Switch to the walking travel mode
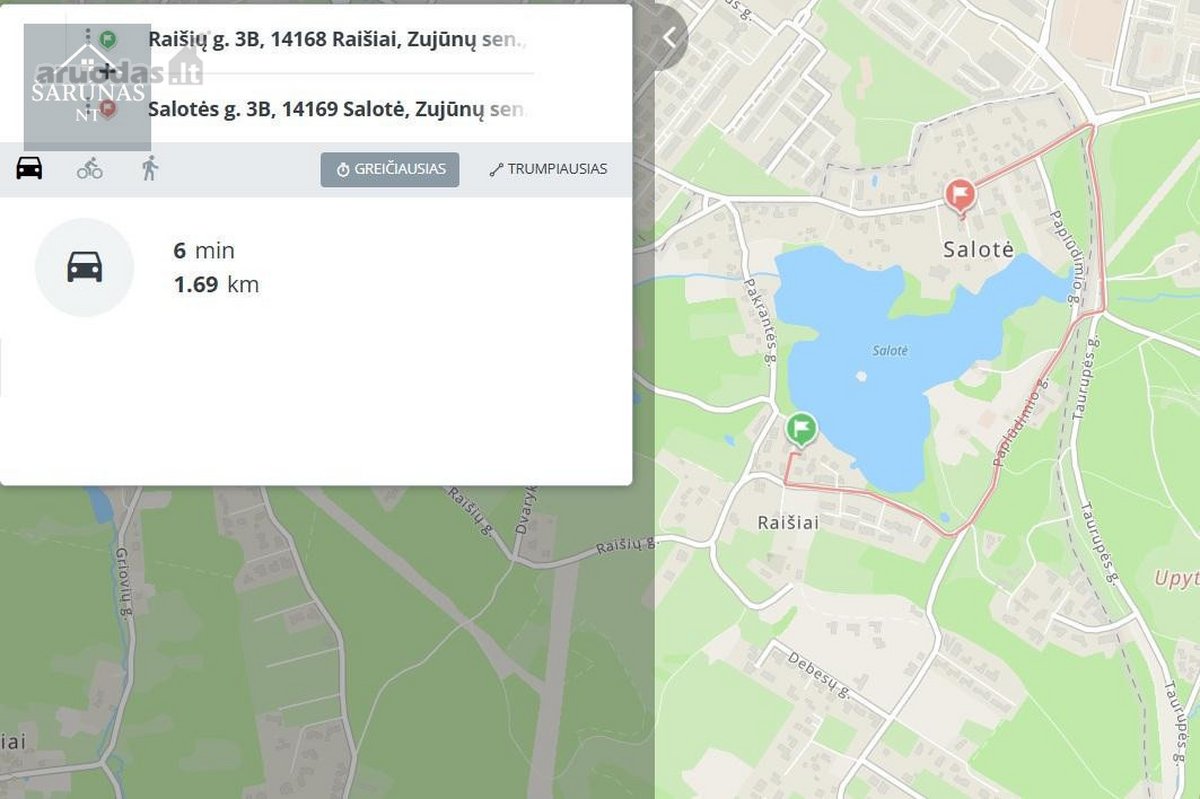Image resolution: width=1200 pixels, height=799 pixels. [150, 168]
